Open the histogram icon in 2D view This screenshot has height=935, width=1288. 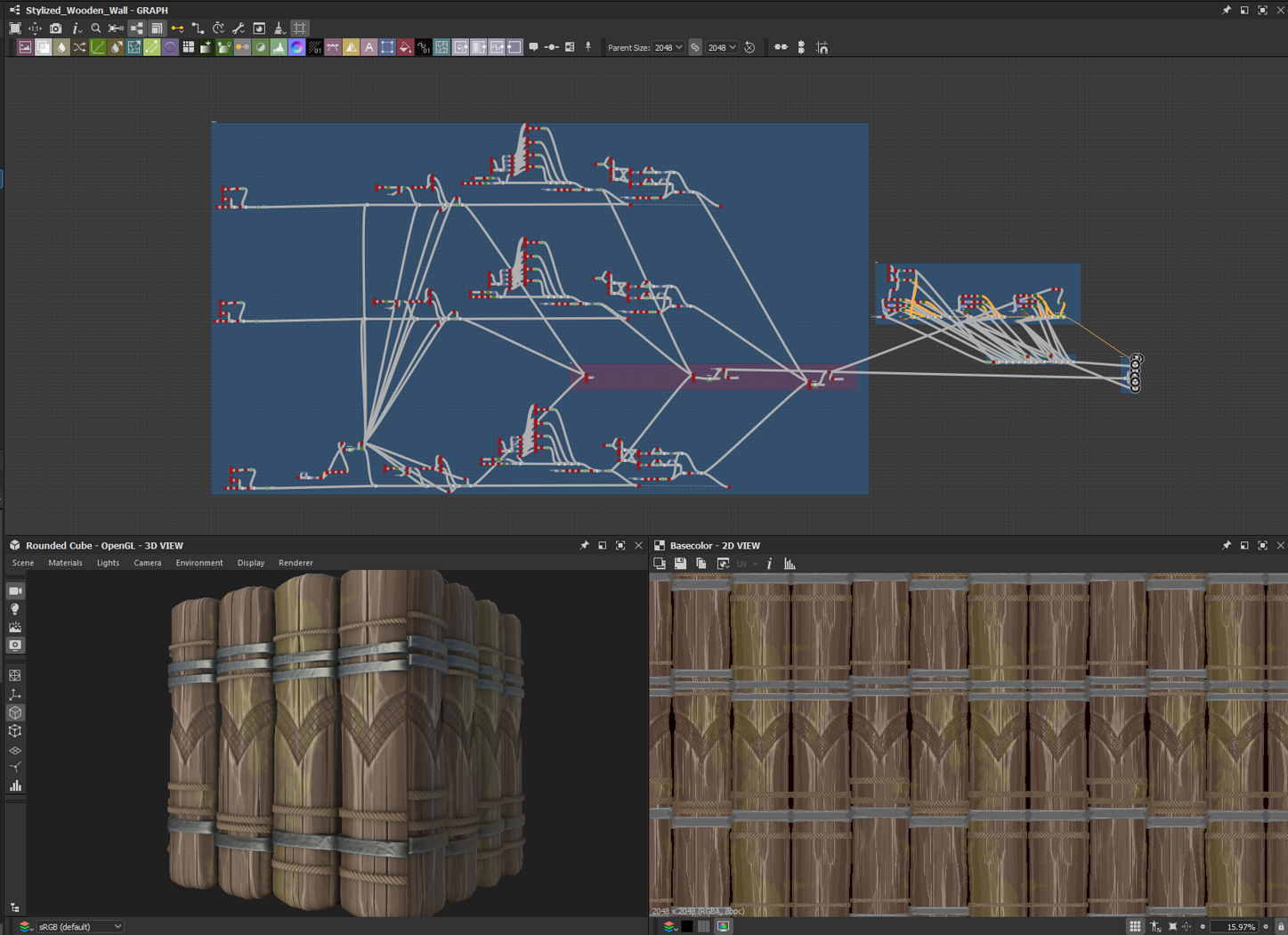point(790,564)
